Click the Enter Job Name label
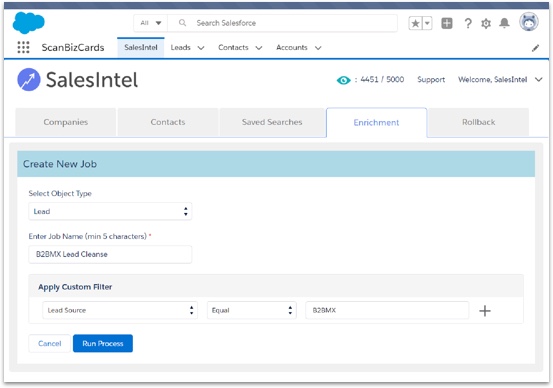Screen dimensions: 553x388 pyautogui.click(x=87, y=236)
